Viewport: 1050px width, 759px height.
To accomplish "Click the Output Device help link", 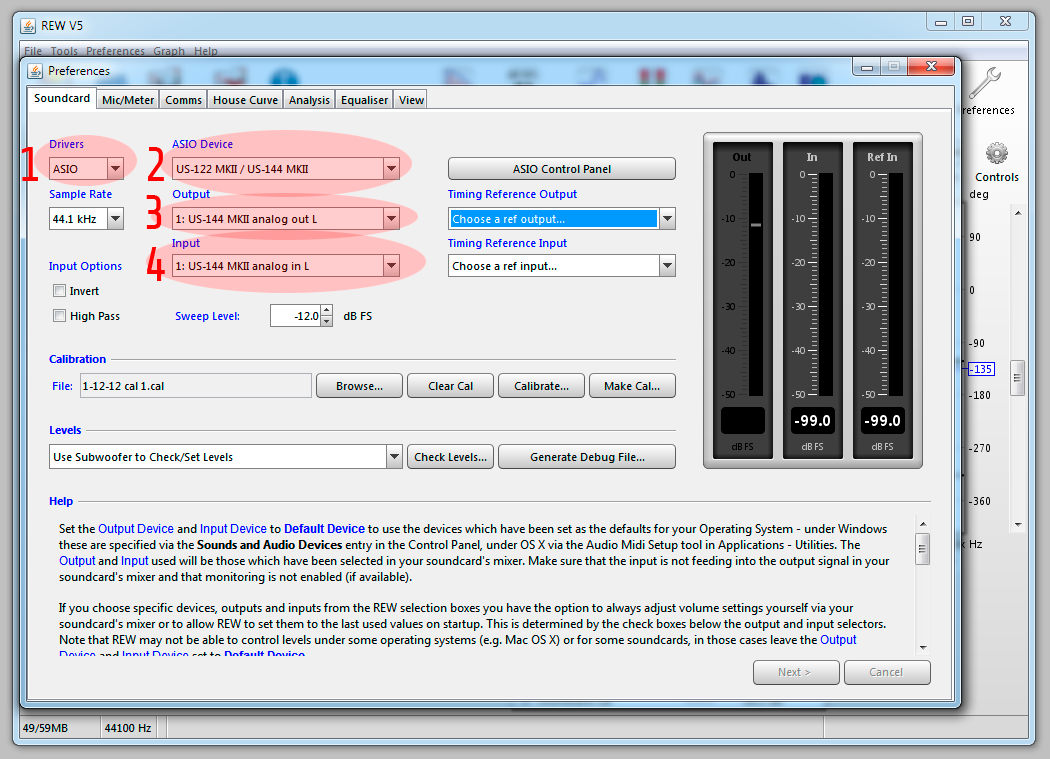I will 136,529.
